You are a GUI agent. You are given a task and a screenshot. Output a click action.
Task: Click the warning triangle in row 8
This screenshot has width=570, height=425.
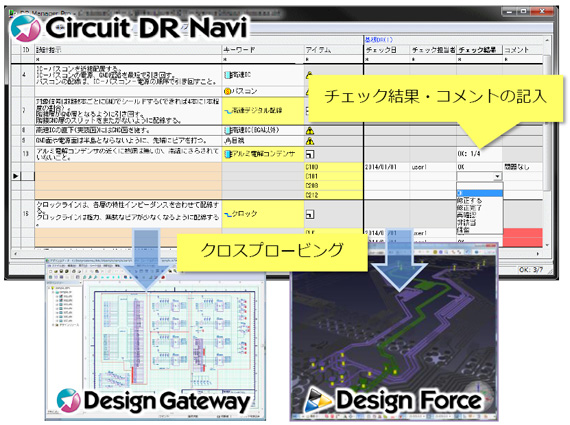tap(310, 131)
